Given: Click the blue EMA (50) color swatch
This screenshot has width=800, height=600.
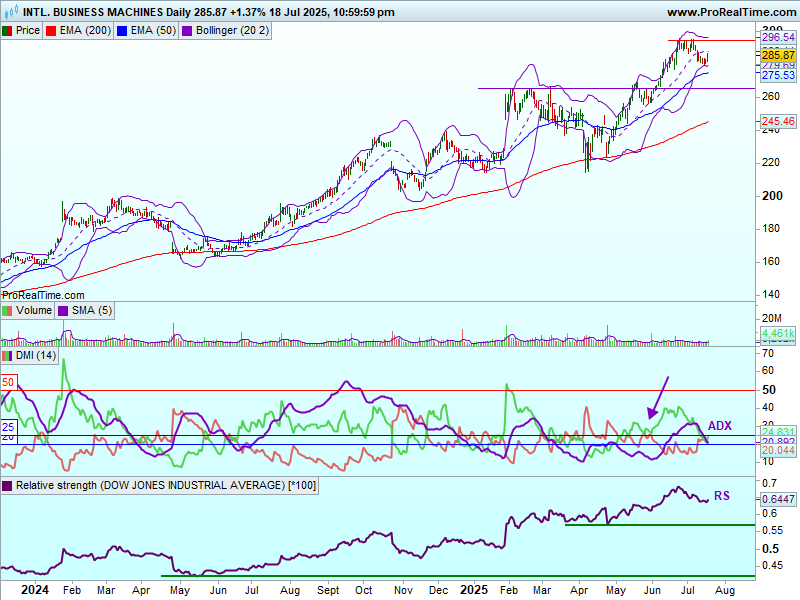Looking at the screenshot, I should click(x=122, y=31).
